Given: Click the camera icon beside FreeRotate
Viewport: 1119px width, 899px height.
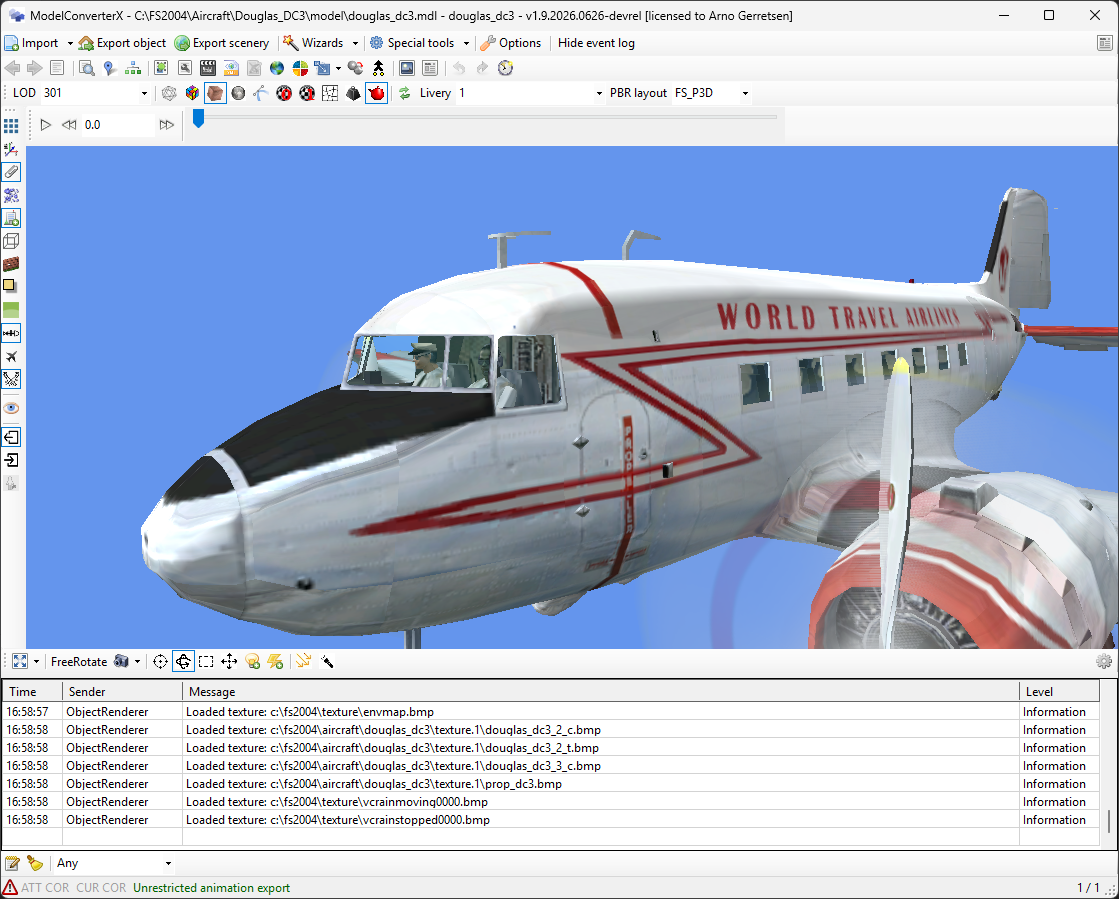Looking at the screenshot, I should point(122,661).
